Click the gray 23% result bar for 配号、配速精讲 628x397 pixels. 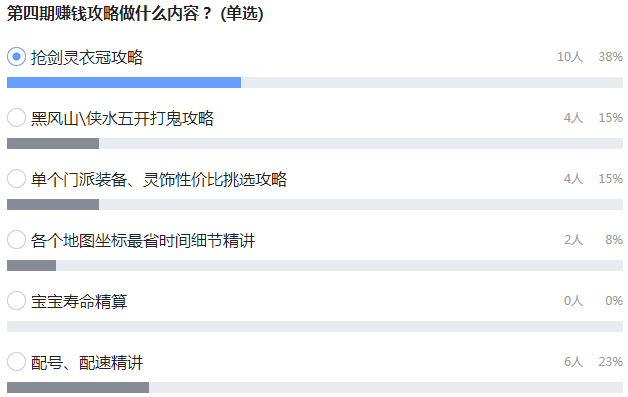click(78, 387)
